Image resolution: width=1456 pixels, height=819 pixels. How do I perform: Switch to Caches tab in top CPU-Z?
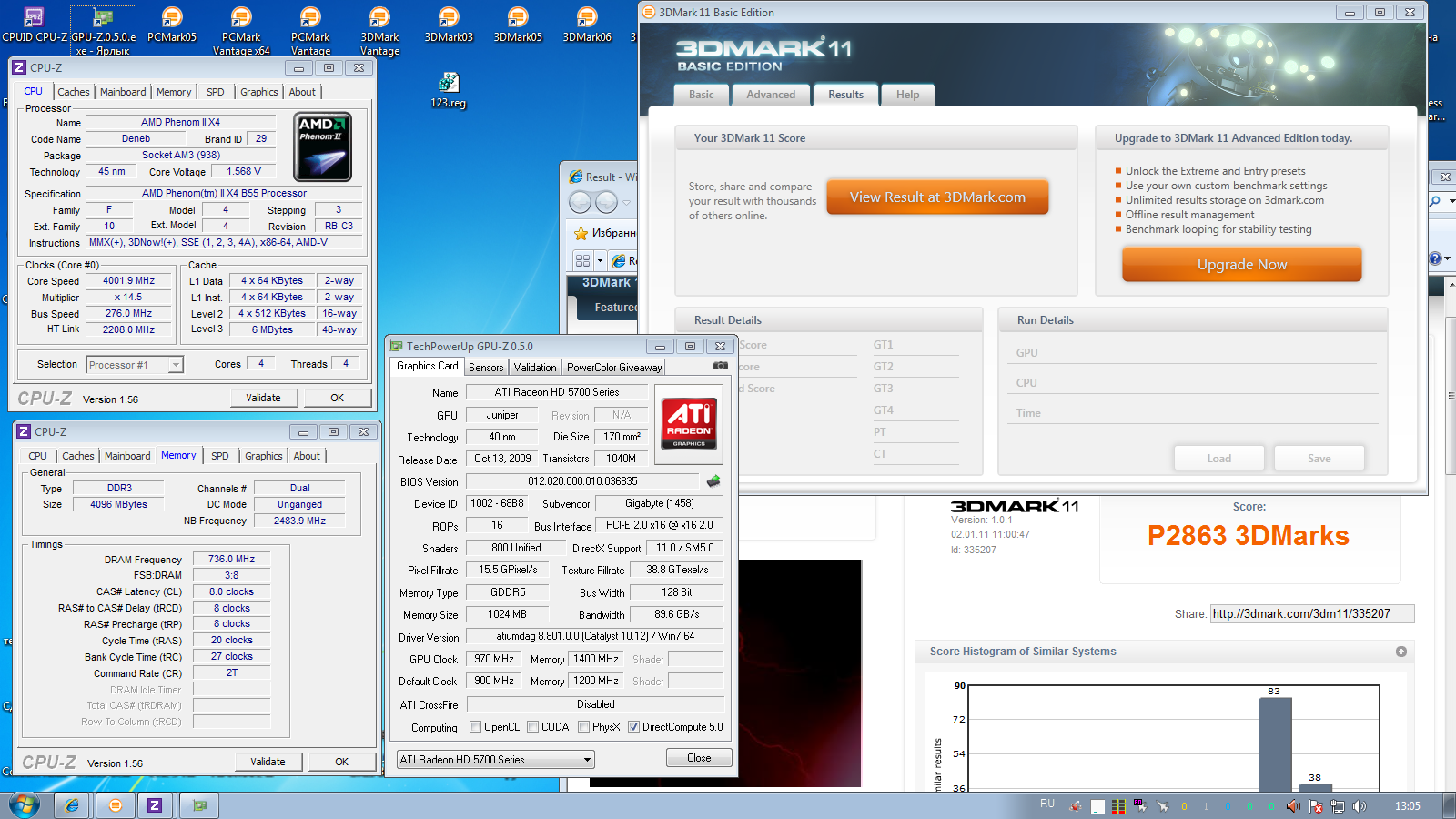pyautogui.click(x=74, y=92)
